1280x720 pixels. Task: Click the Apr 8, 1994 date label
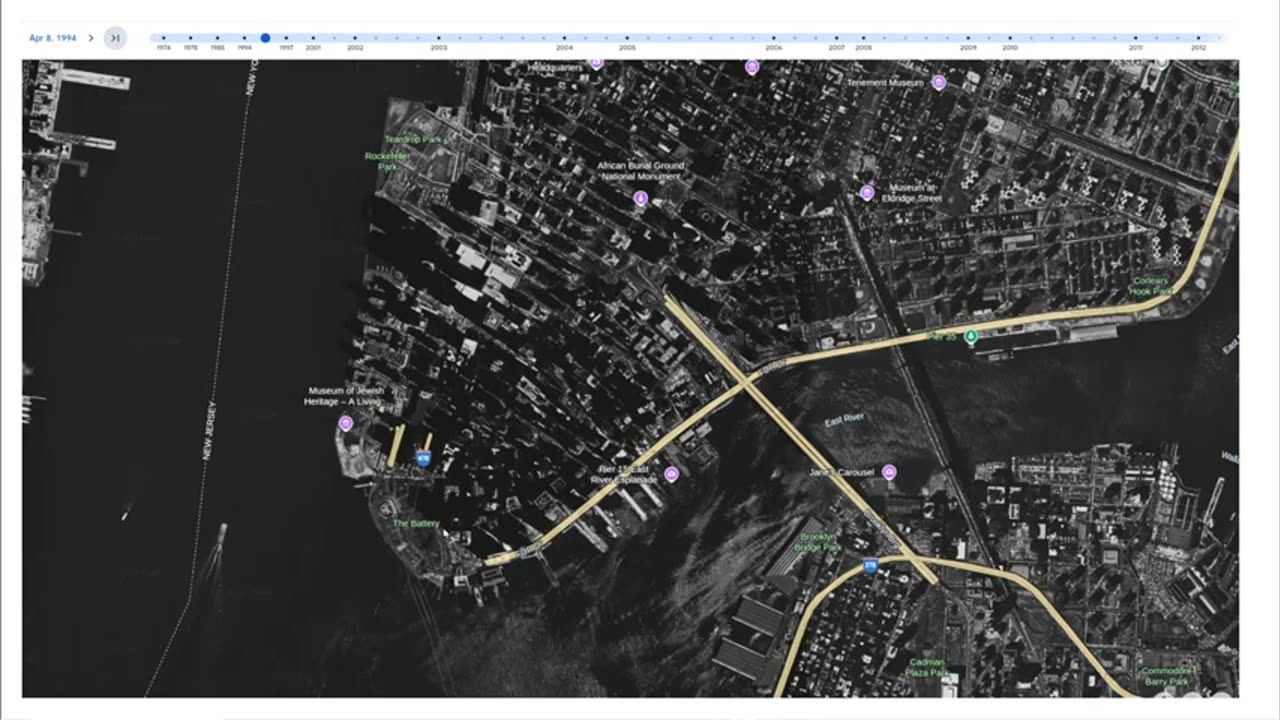(x=52, y=38)
